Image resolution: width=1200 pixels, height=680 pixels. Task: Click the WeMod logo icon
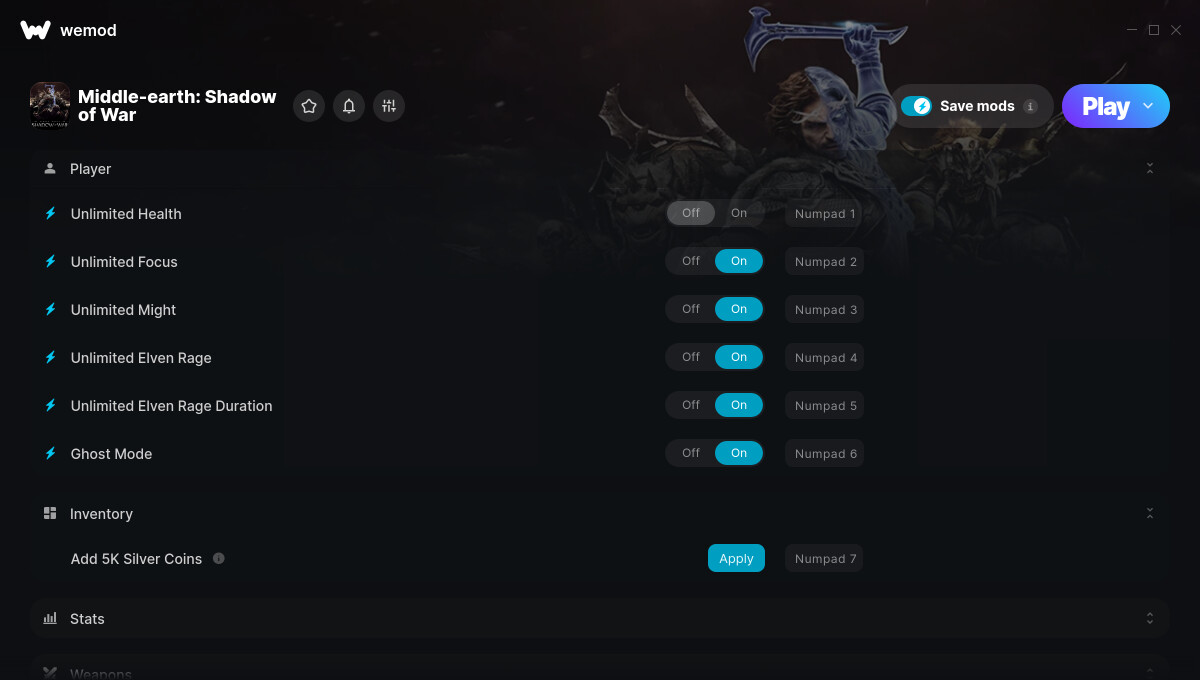(x=35, y=30)
